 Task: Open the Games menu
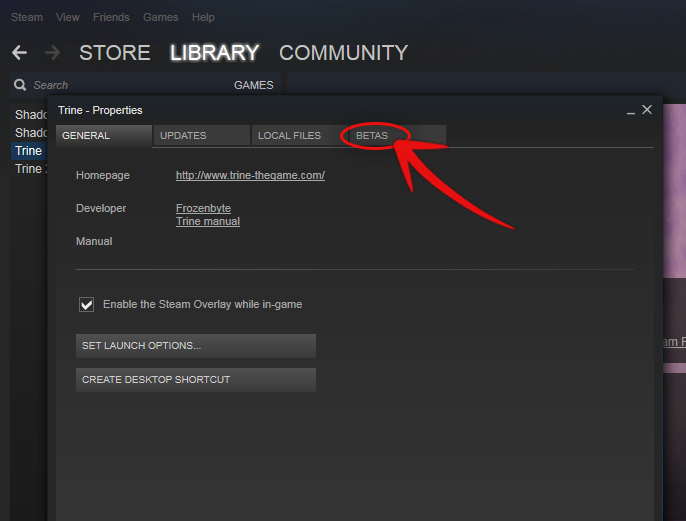(x=161, y=17)
